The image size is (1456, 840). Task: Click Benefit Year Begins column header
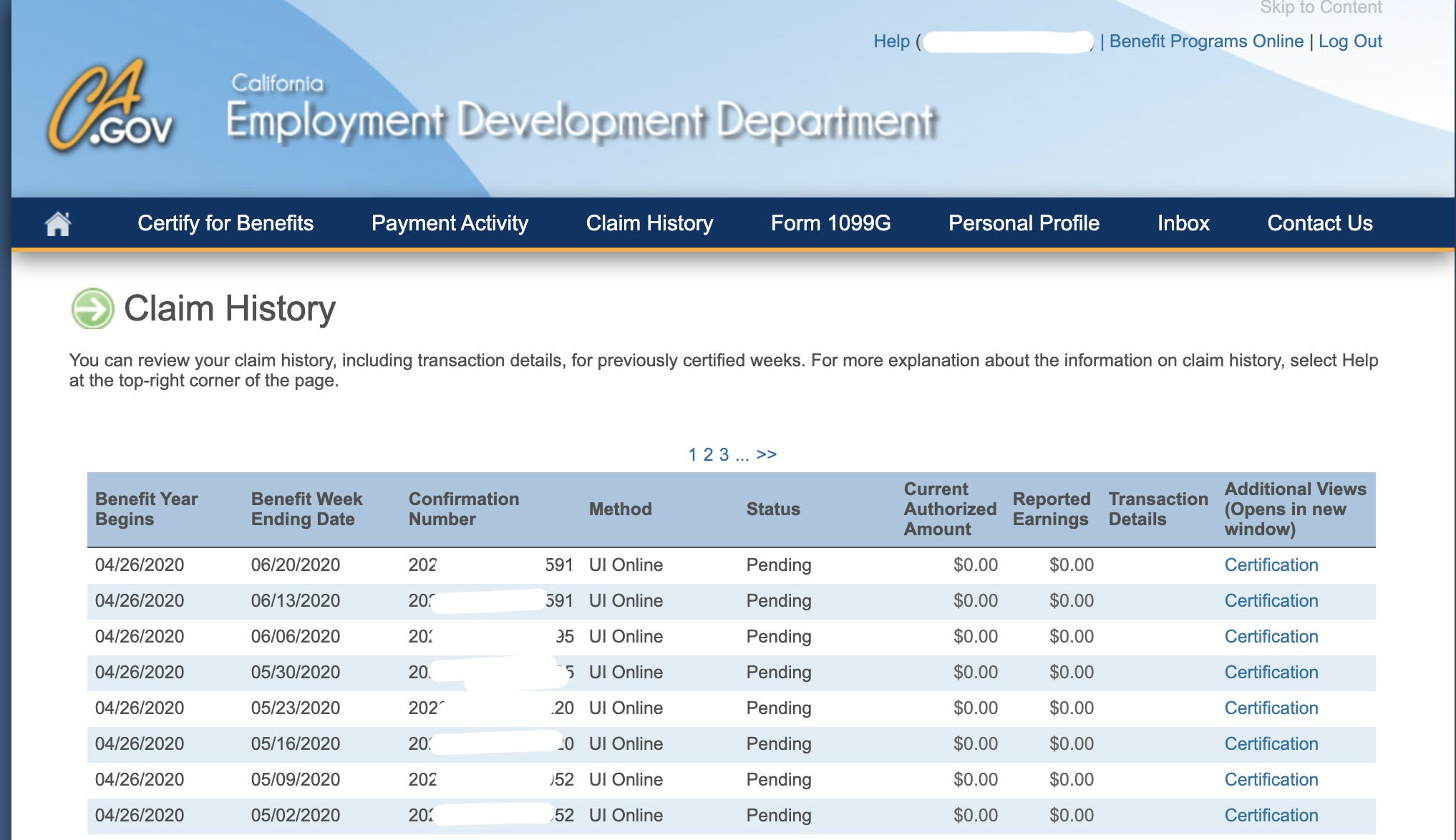pyautogui.click(x=146, y=509)
